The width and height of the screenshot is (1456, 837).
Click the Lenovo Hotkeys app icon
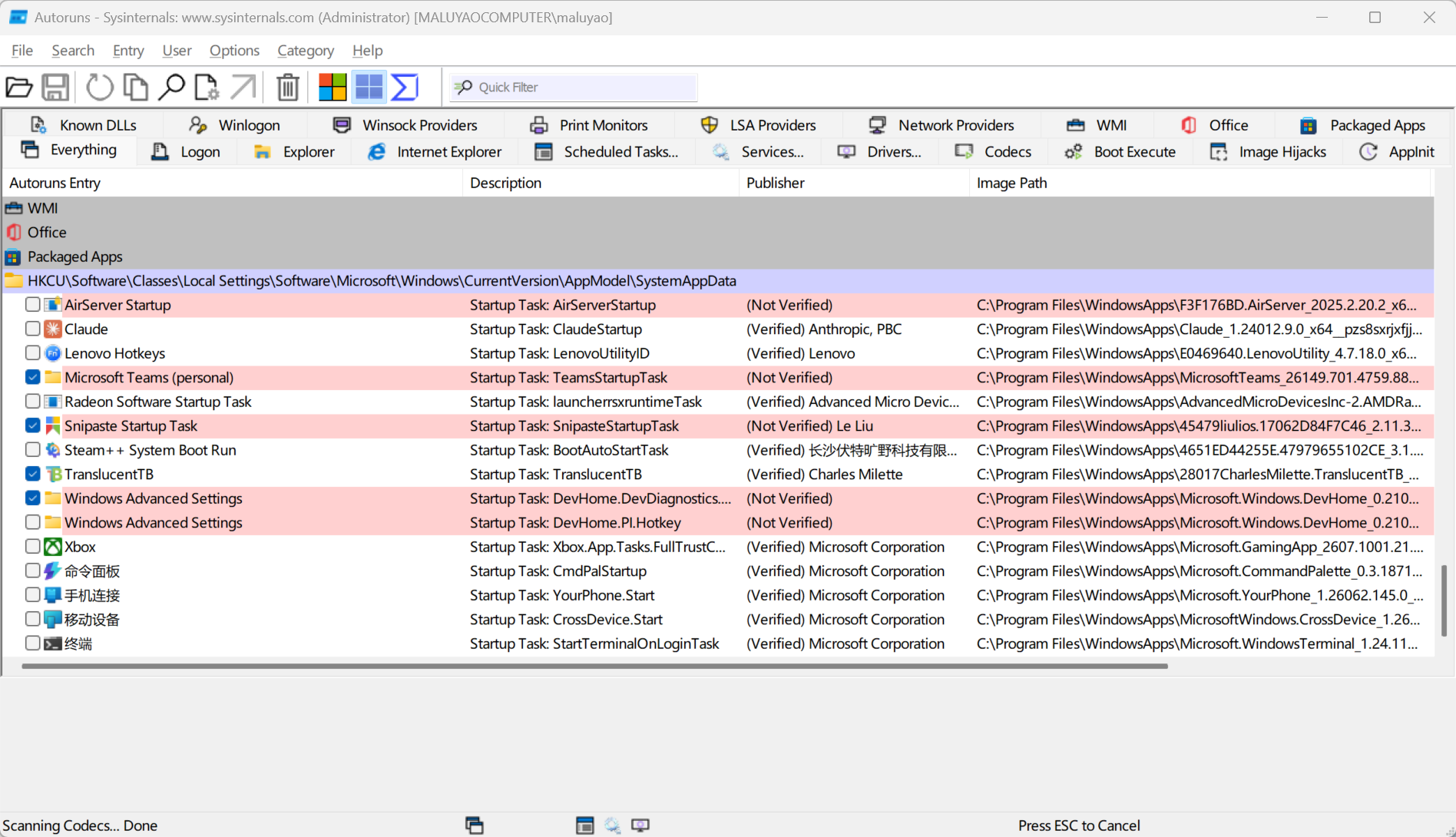pos(53,353)
